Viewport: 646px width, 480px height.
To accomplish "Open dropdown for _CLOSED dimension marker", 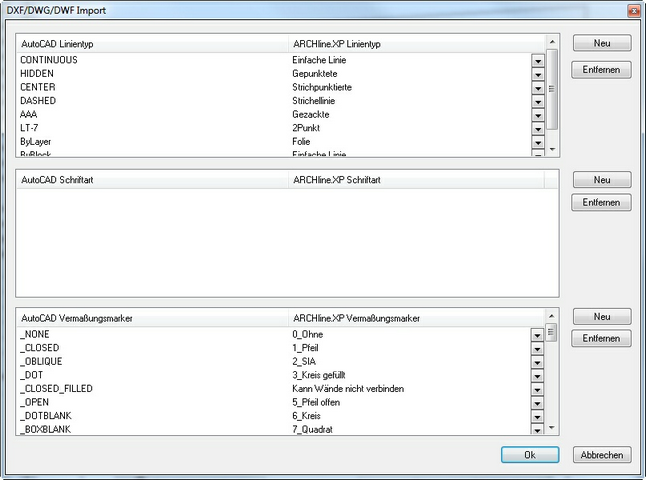I will tap(537, 349).
